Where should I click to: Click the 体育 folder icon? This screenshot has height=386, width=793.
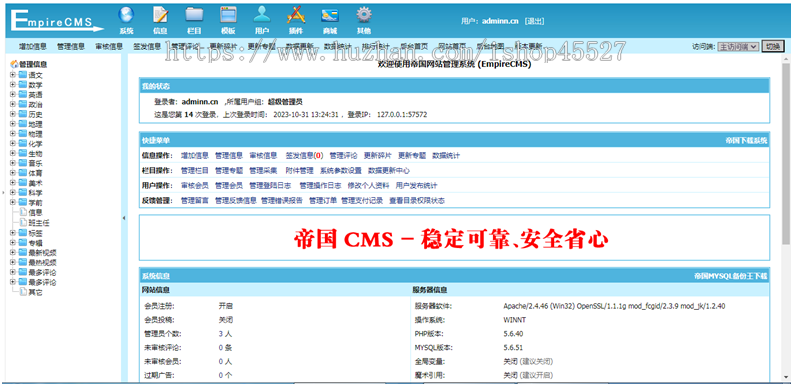23,173
